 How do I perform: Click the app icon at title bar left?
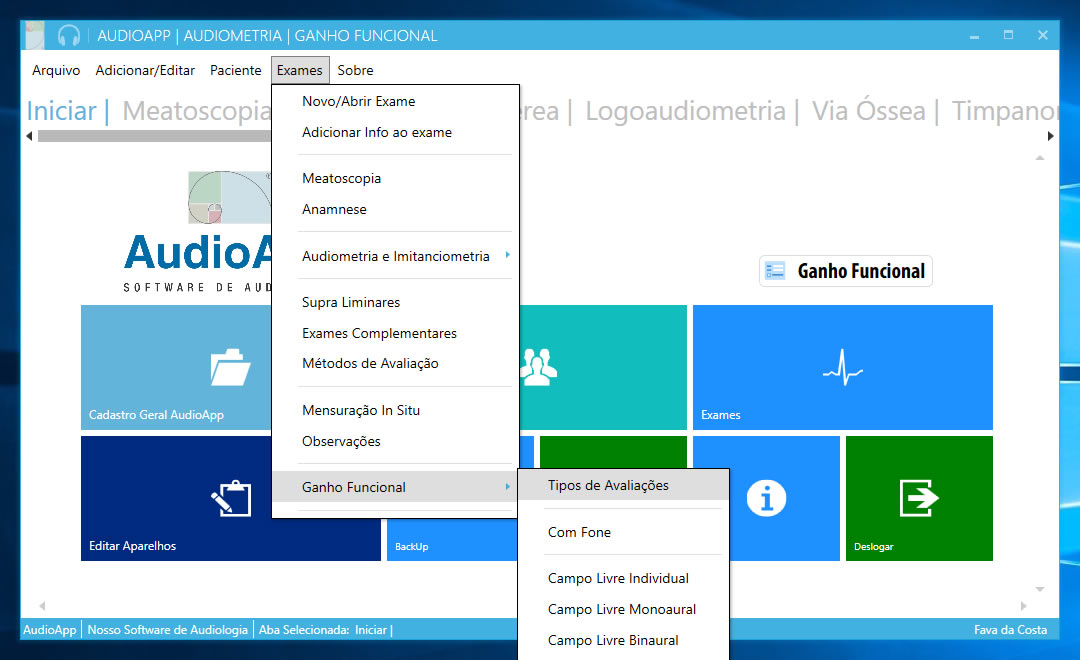[35, 35]
